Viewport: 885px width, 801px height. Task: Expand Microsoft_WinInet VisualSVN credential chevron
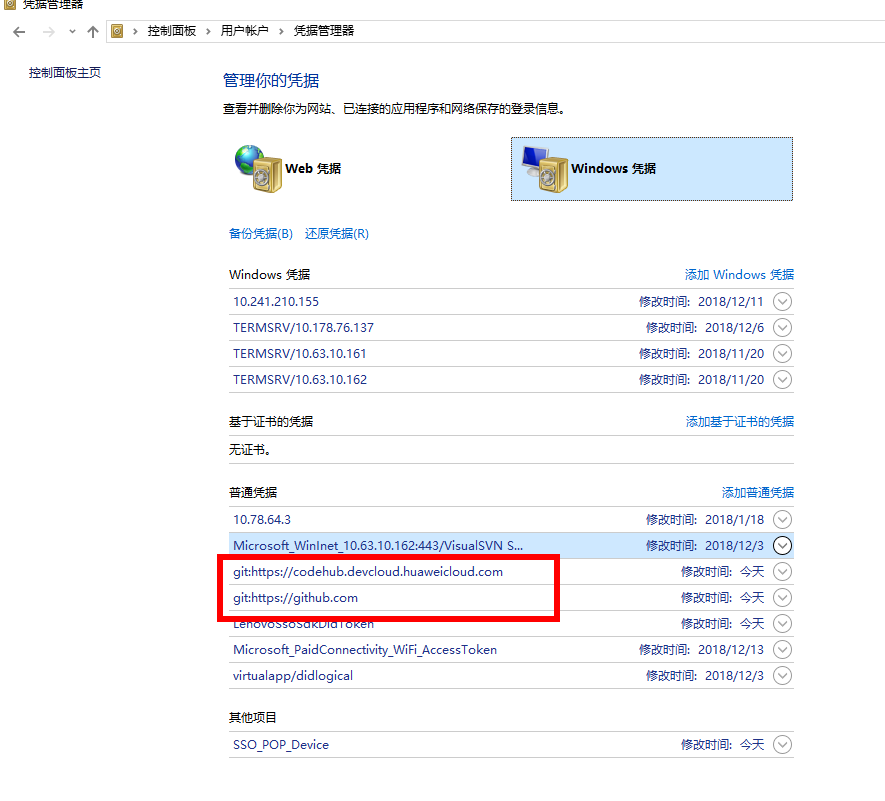coord(782,546)
